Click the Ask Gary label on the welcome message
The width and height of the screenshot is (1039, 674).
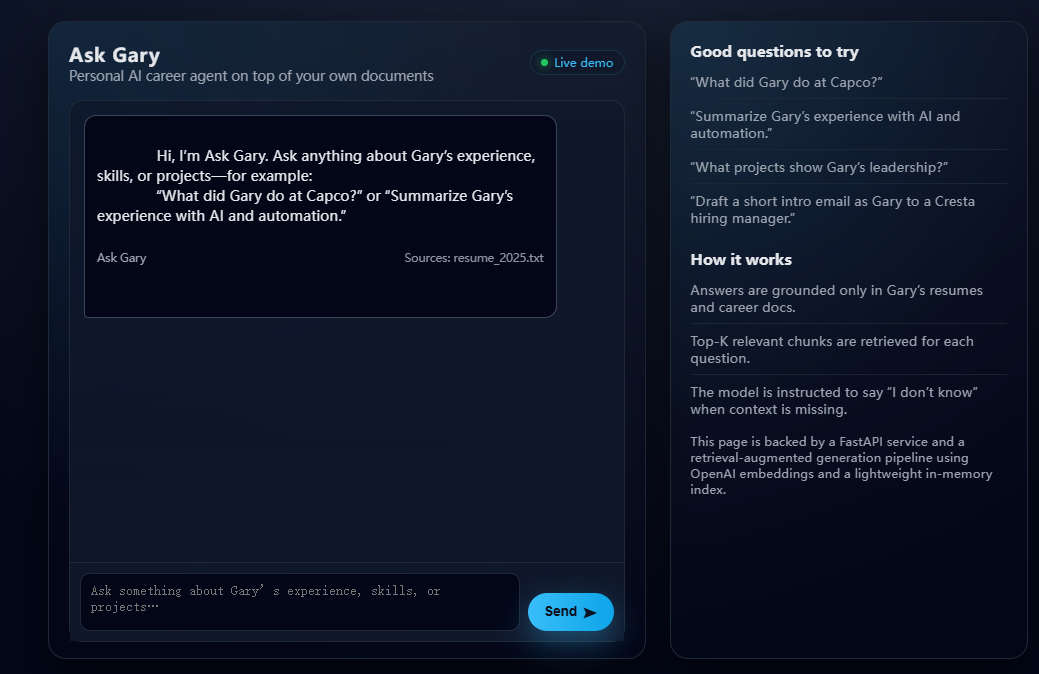coord(121,257)
